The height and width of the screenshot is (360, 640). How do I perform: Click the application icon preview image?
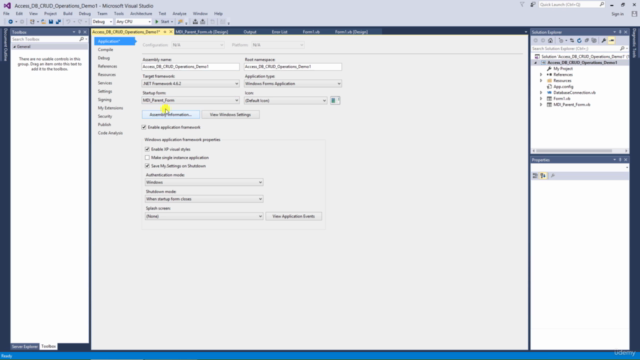[335, 100]
